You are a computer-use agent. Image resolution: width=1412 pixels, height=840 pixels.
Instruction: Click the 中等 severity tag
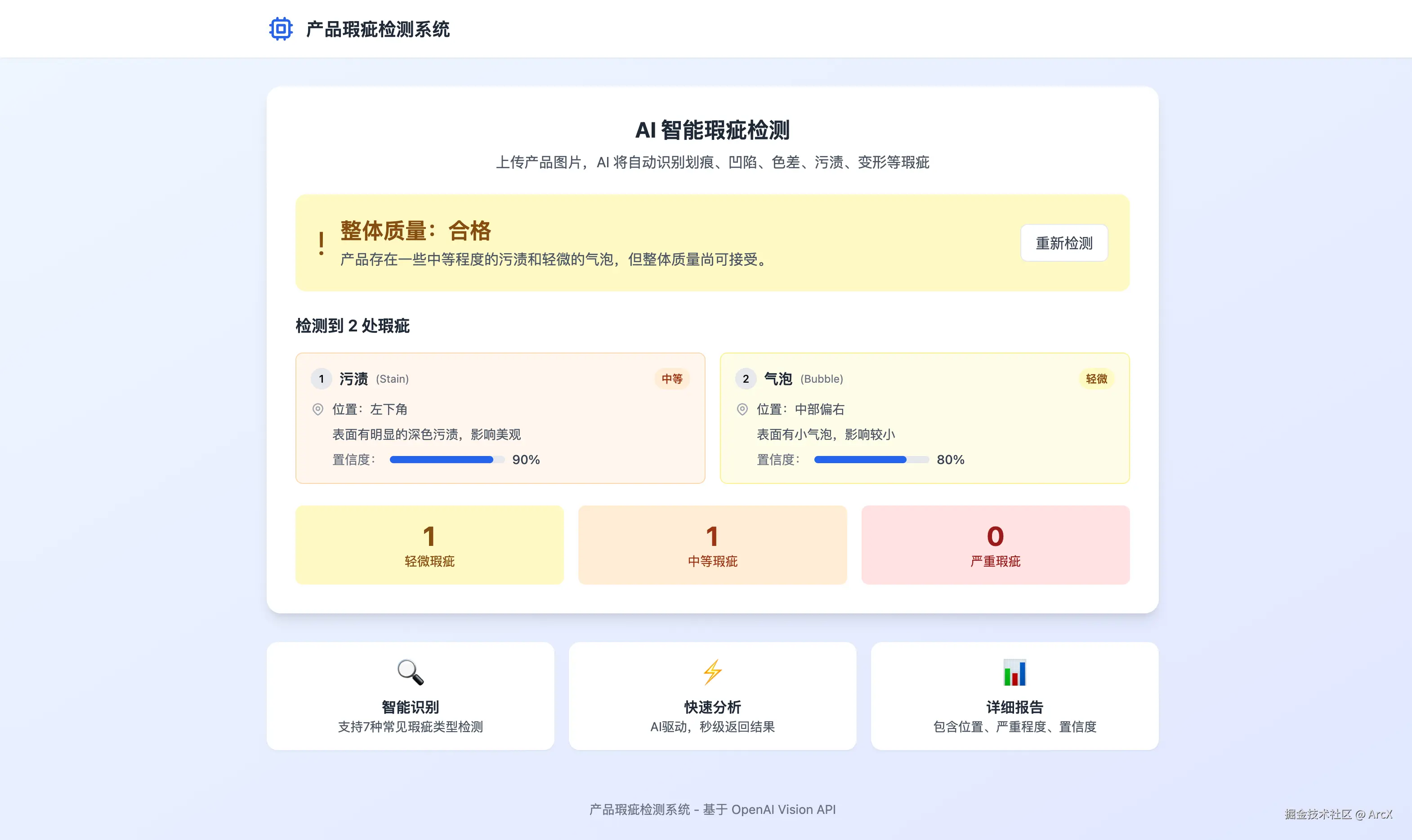(x=672, y=379)
